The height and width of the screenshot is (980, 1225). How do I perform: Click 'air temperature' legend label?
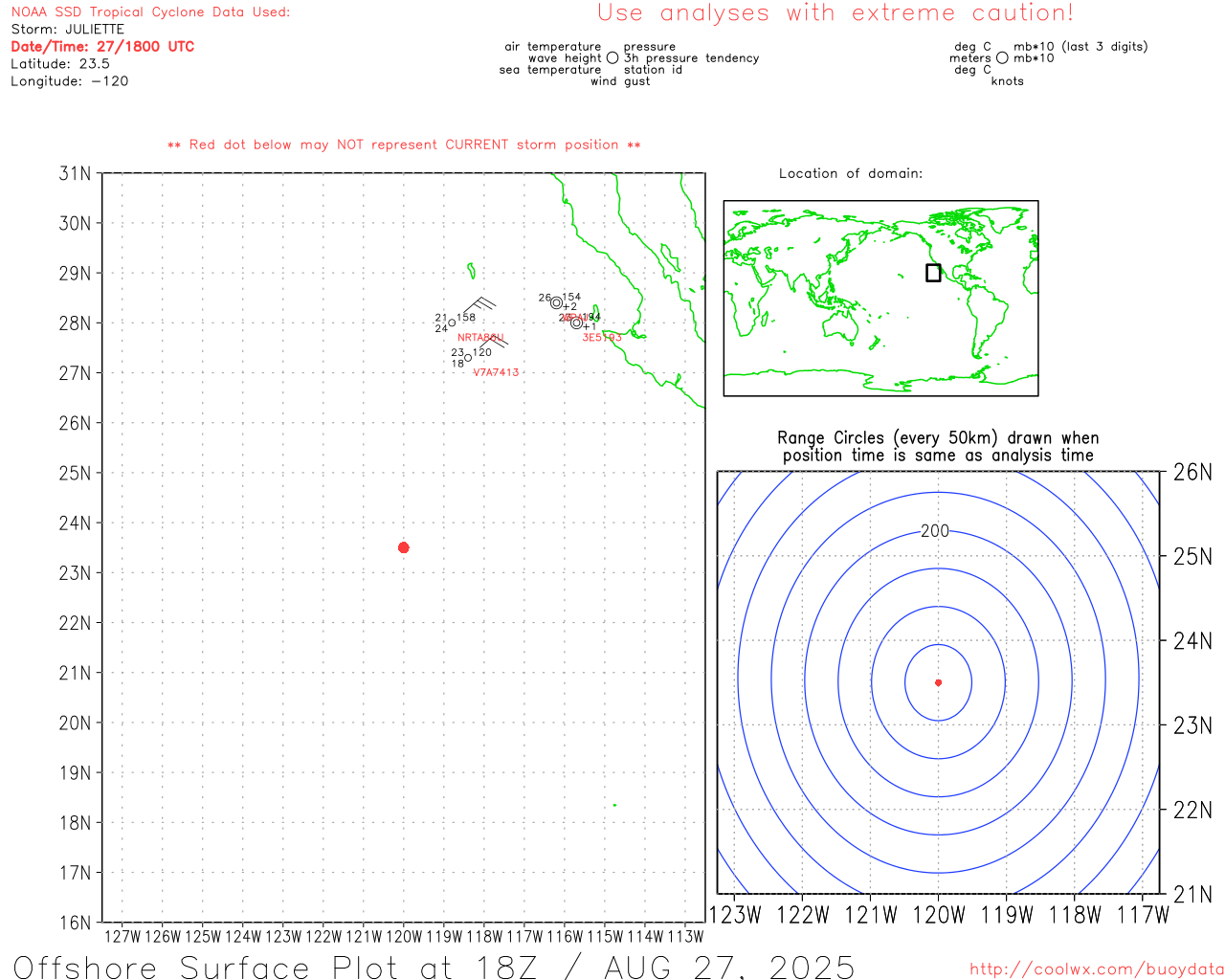[553, 46]
